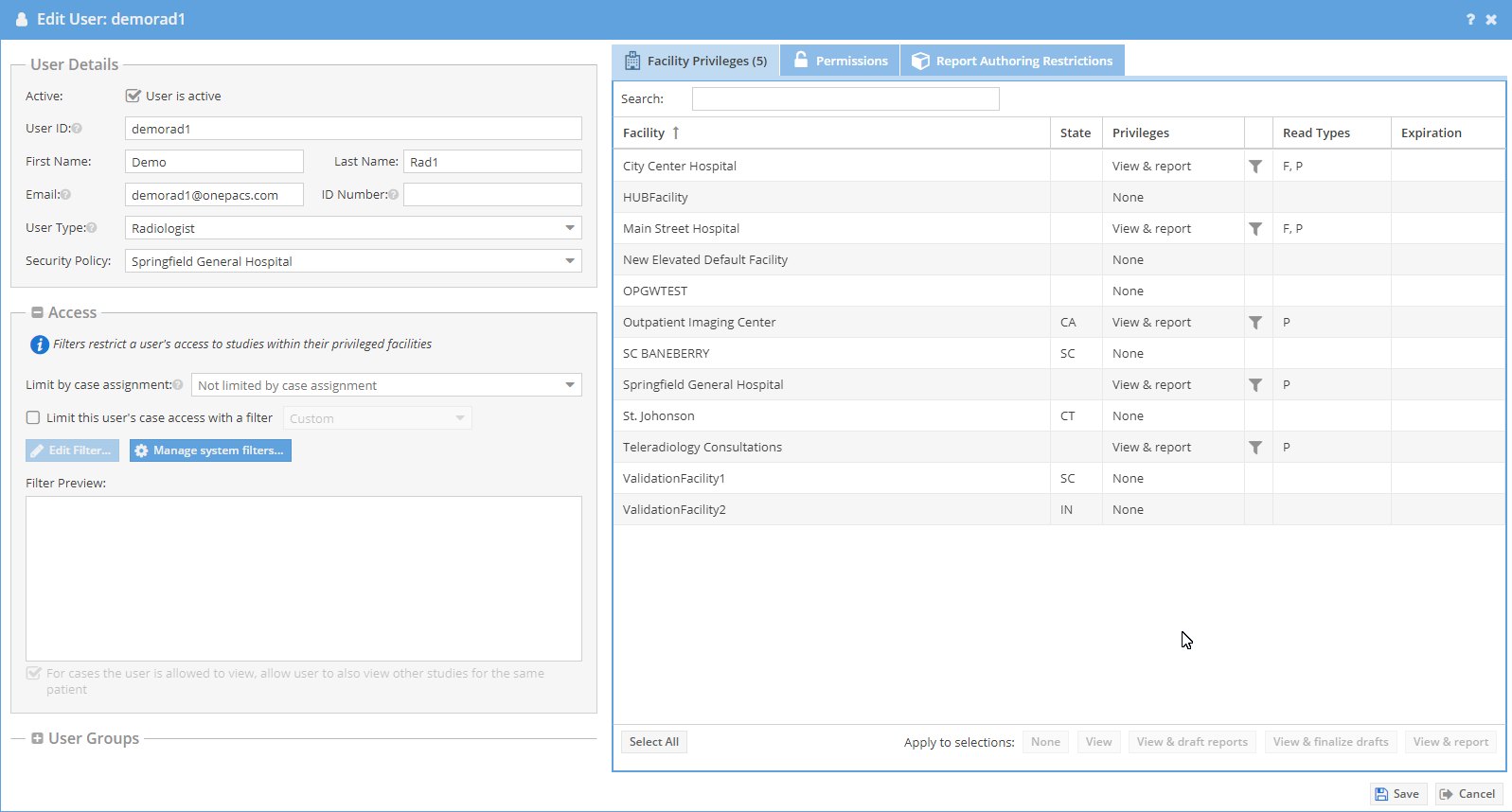This screenshot has width=1512, height=812.
Task: Click Select All button
Action: (654, 742)
